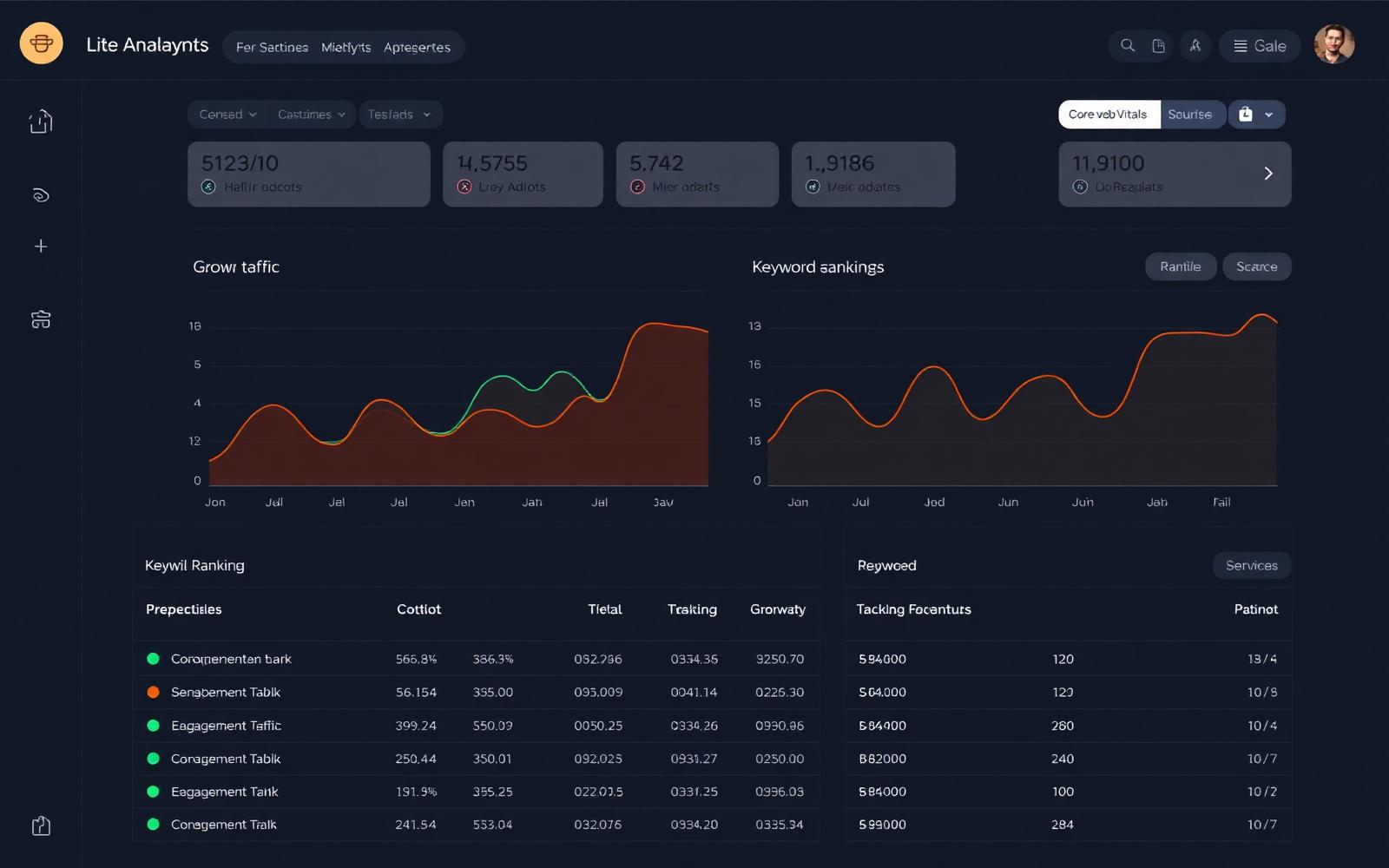Click the plus icon in the sidebar
This screenshot has width=1389, height=868.
[x=41, y=247]
